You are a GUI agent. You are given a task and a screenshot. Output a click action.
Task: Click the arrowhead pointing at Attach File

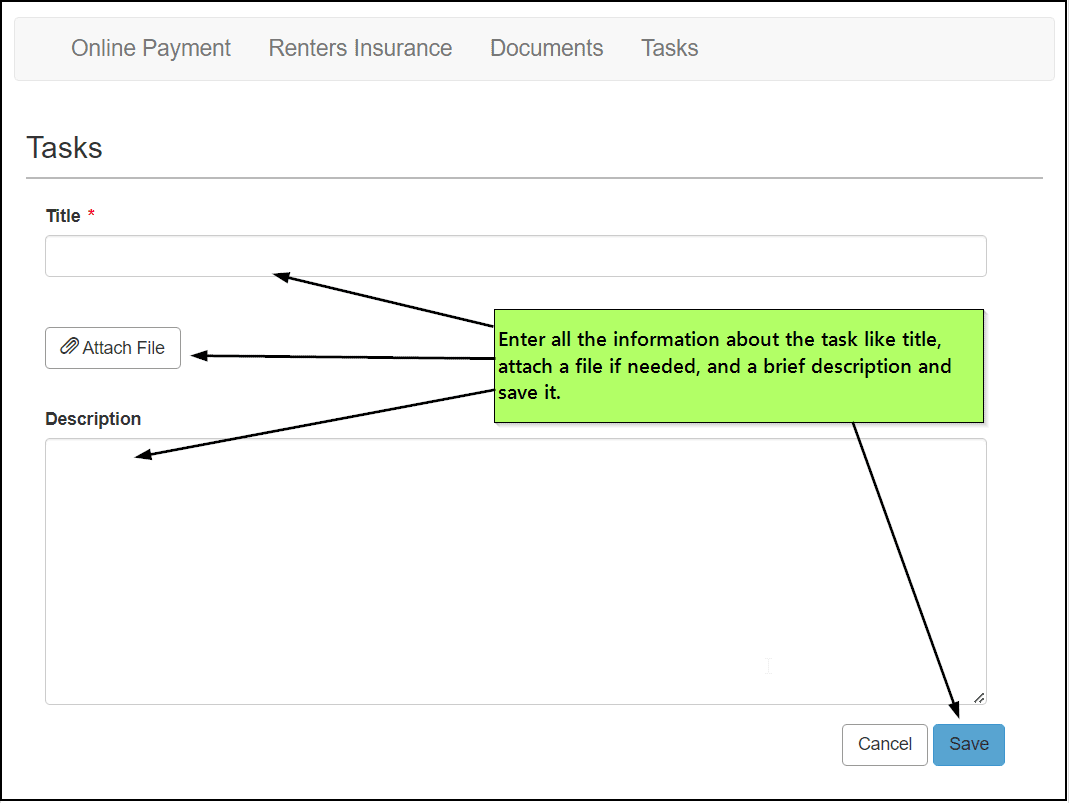tap(200, 355)
